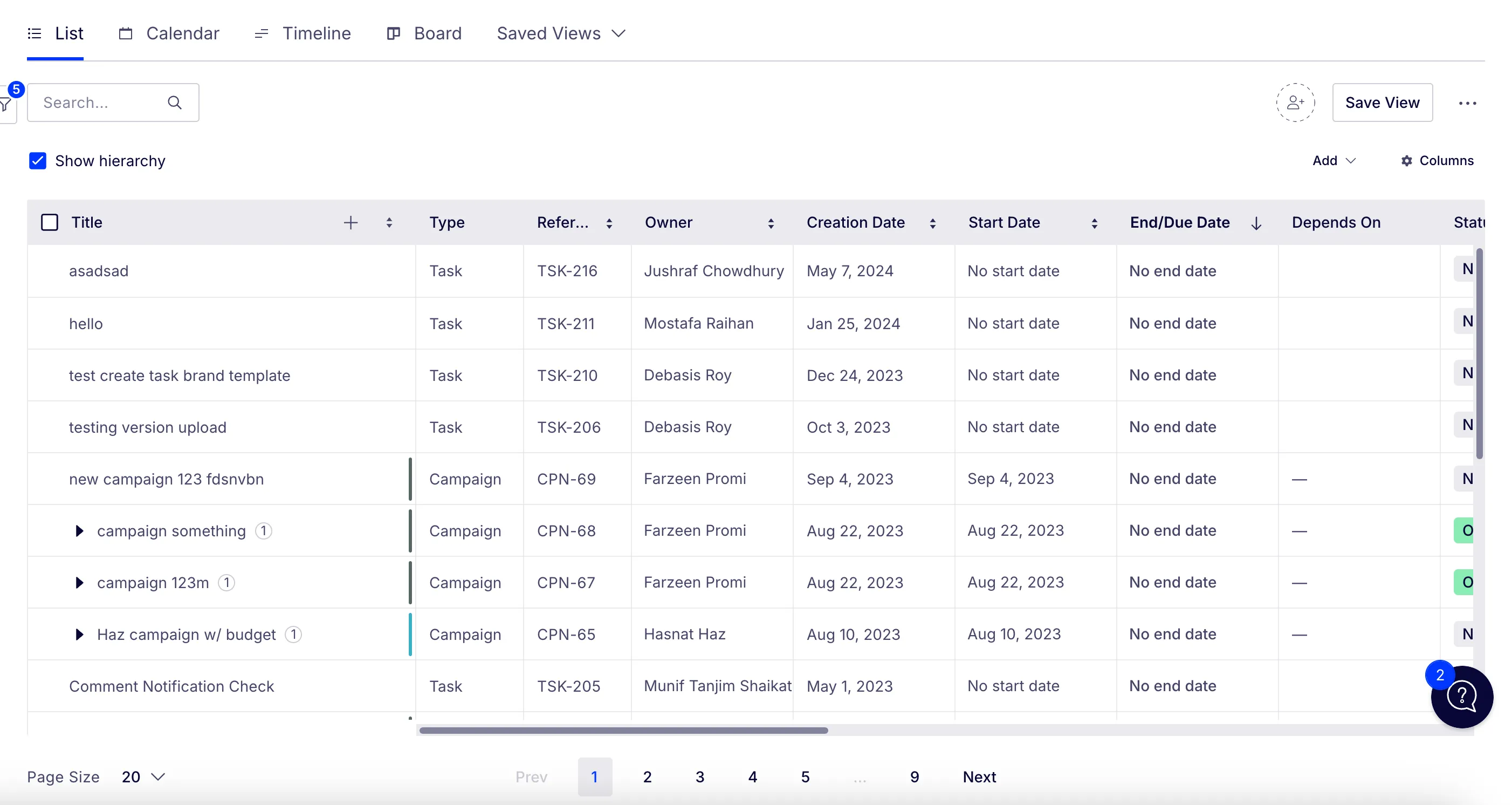This screenshot has height=805, width=1512.
Task: Click the Type column header
Action: click(x=446, y=222)
